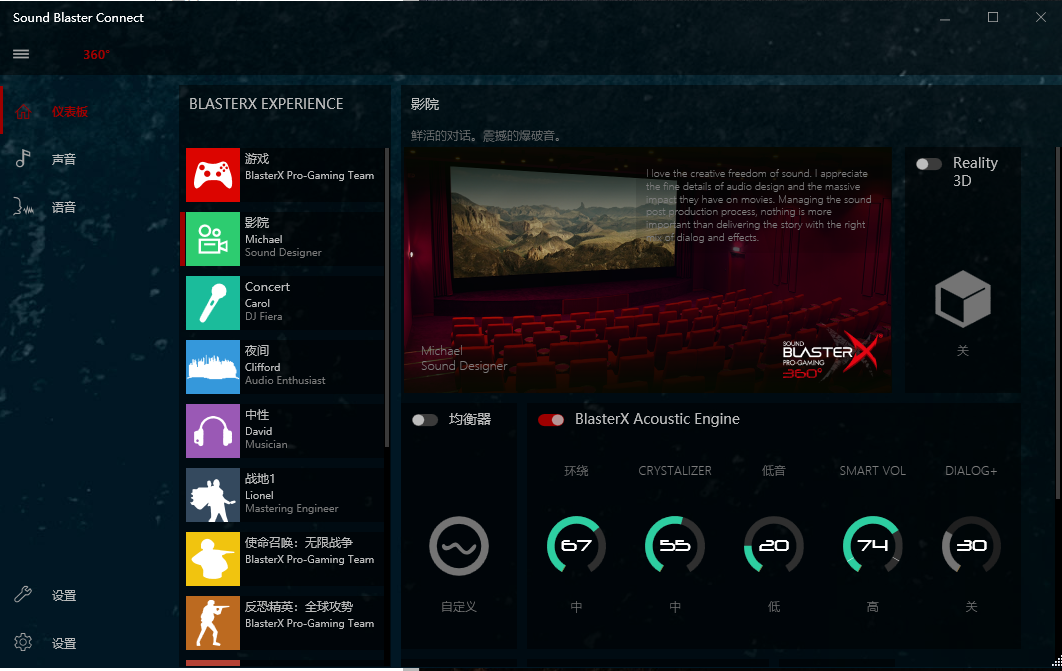The image size is (1062, 671).
Task: Open the 声音 sound tab
Action: point(64,159)
